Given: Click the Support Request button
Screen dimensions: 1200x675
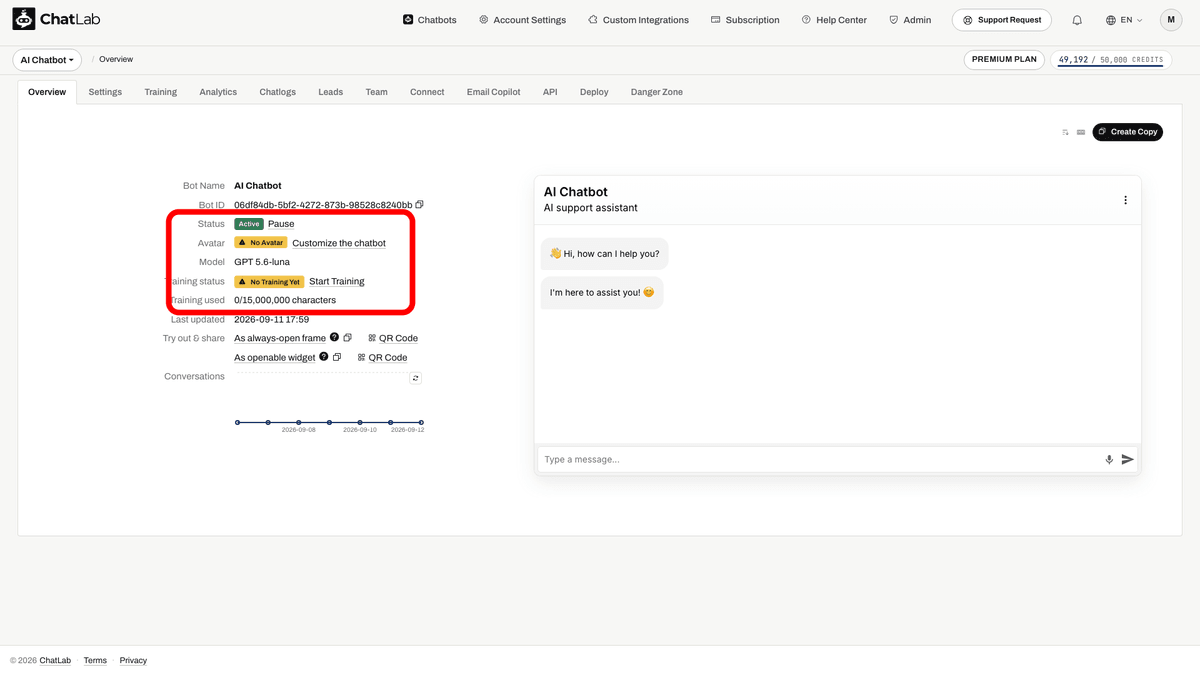Looking at the screenshot, I should point(1002,20).
